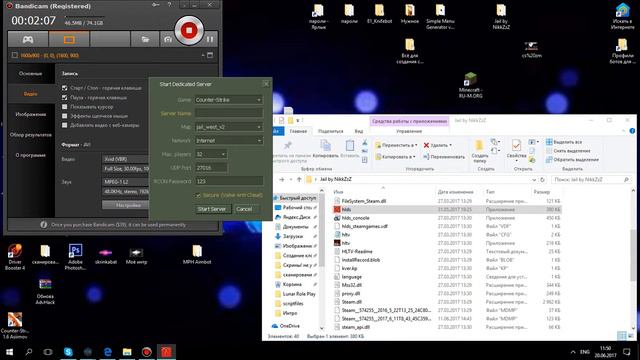The width and height of the screenshot is (640, 360).
Task: Pause the Bandicam recording
Action: 210,39
